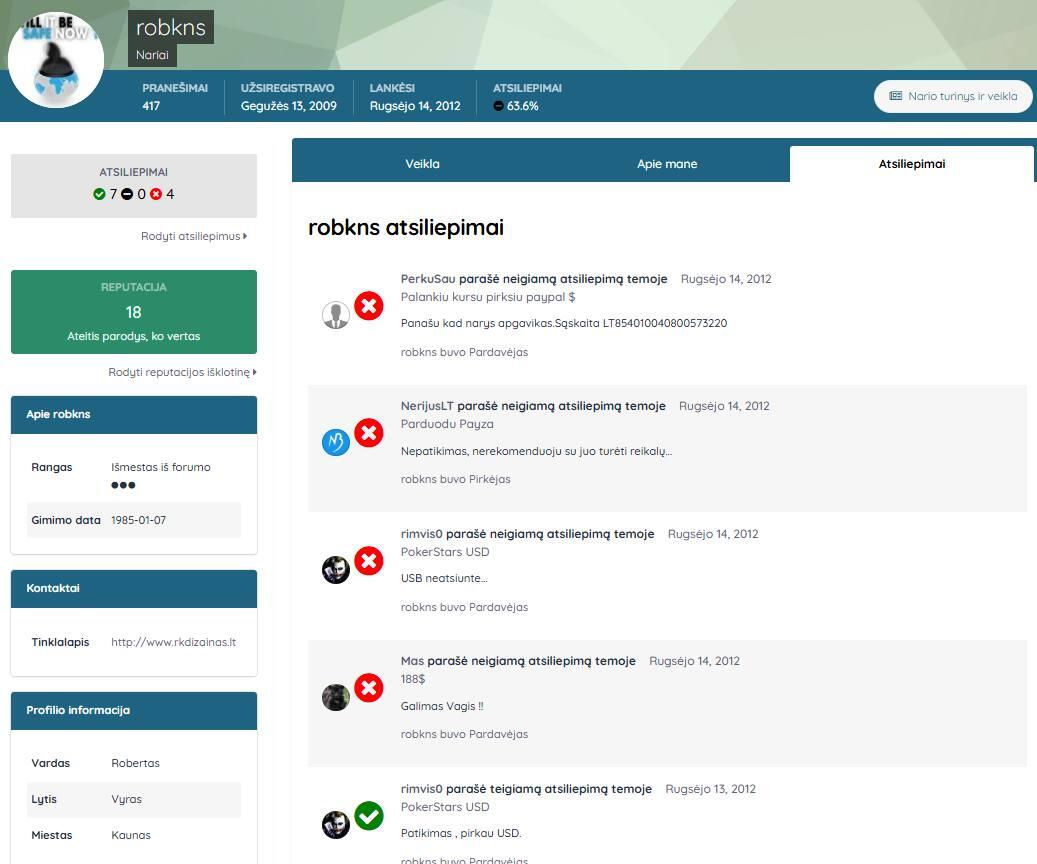The height and width of the screenshot is (864, 1037).
Task: Open the Parduodu Payza topic
Action: pyautogui.click(x=447, y=424)
